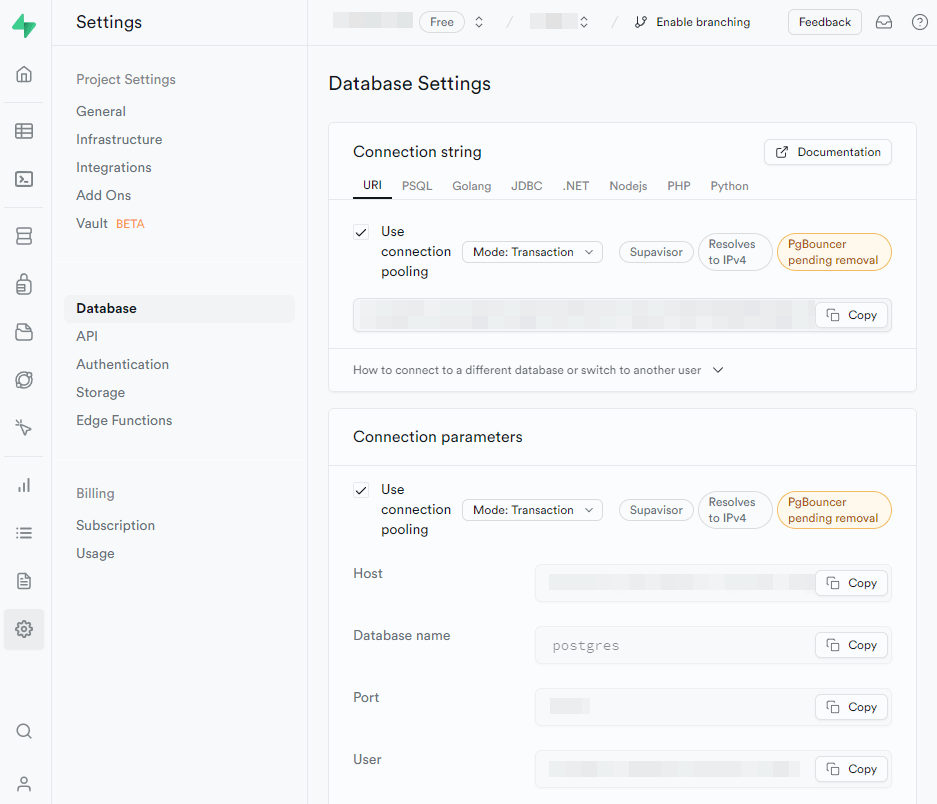The width and height of the screenshot is (937, 804).
Task: Switch to the .NET tab
Action: tap(576, 186)
